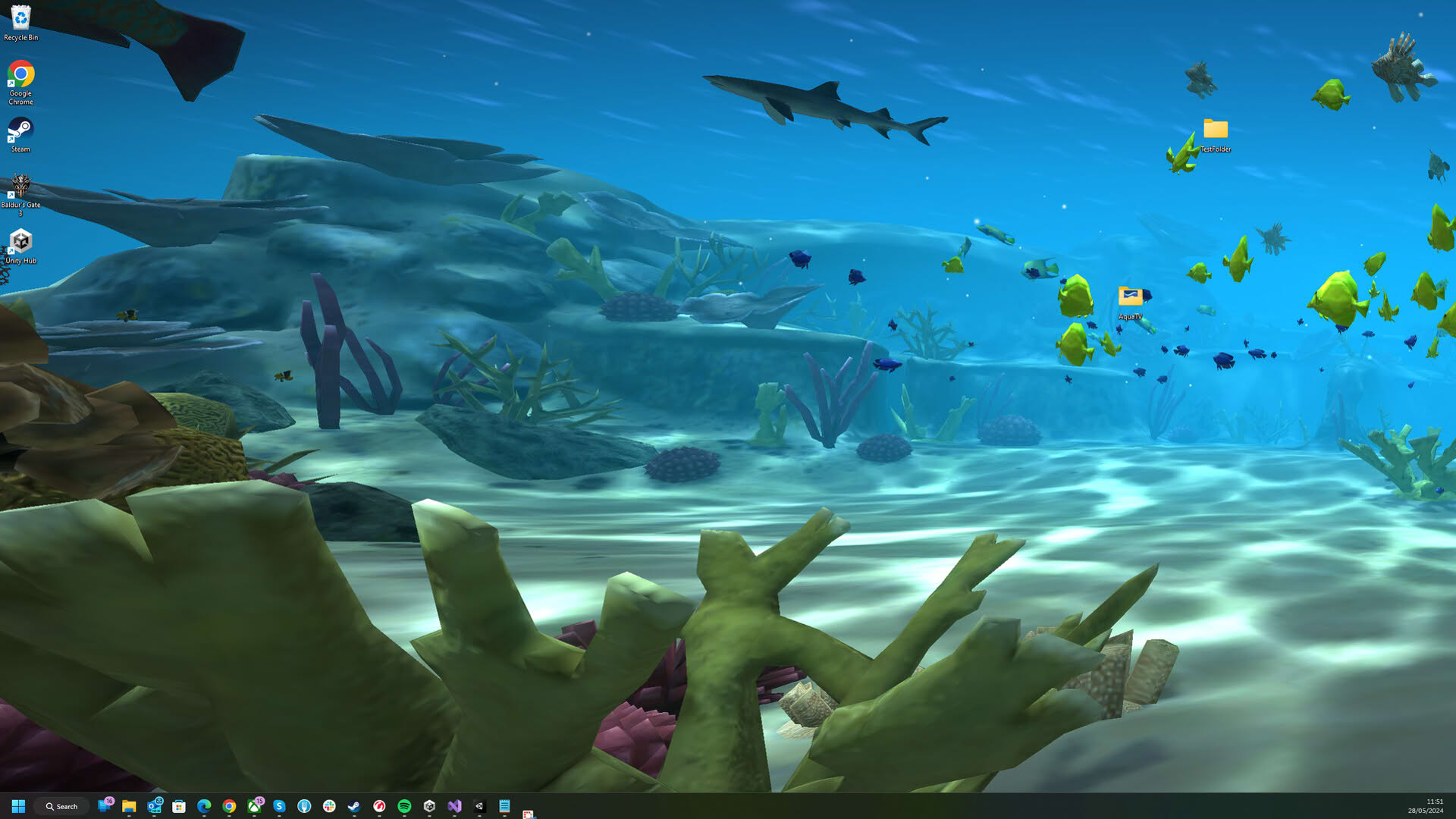The height and width of the screenshot is (819, 1456).
Task: Click the taskbar Search box
Action: click(x=61, y=806)
